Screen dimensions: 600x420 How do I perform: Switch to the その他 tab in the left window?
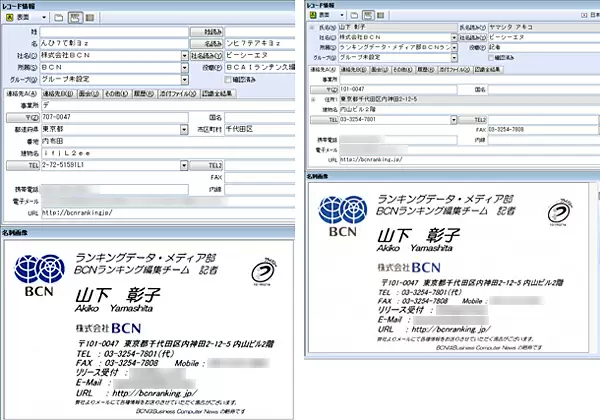(117, 94)
